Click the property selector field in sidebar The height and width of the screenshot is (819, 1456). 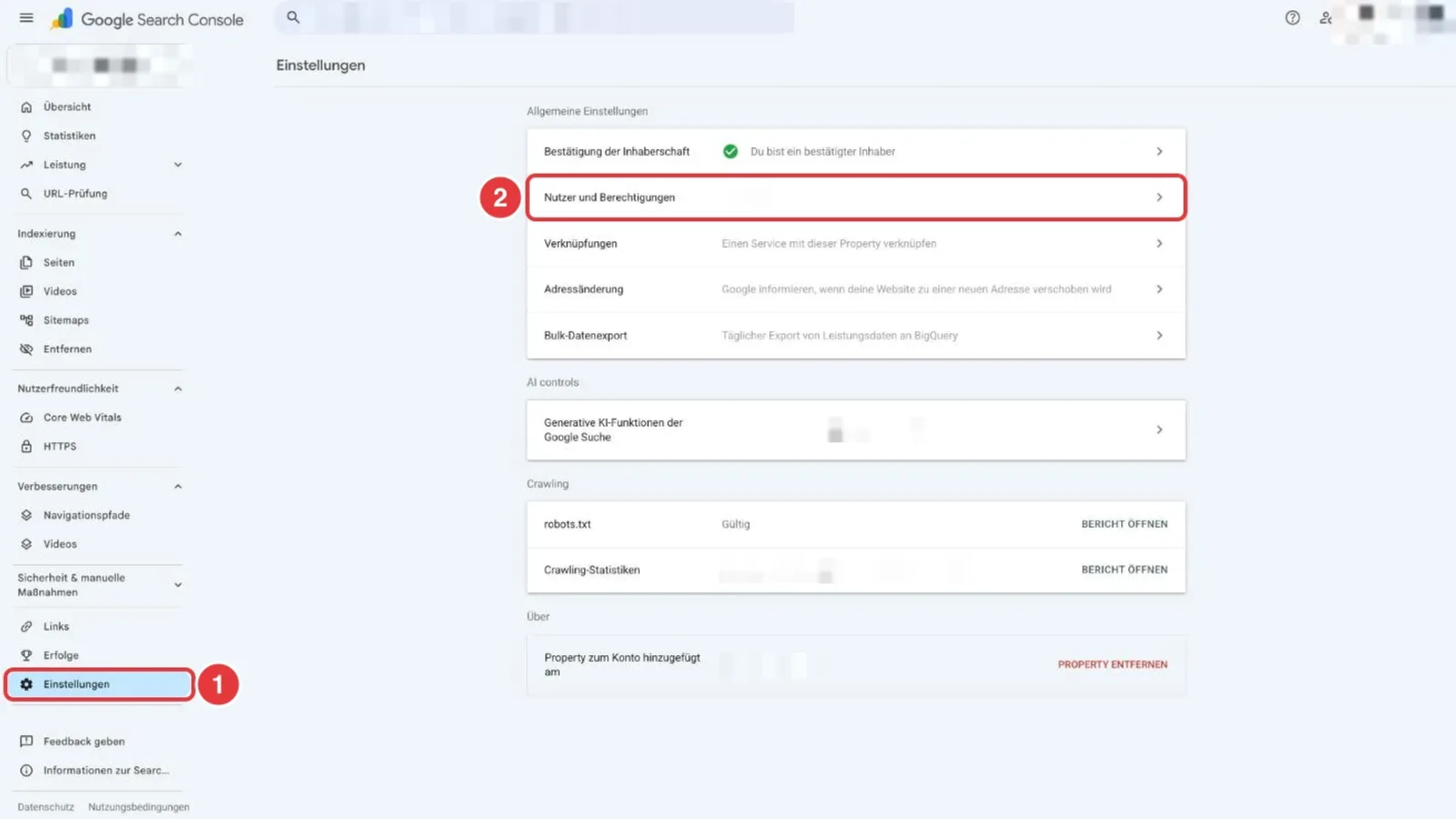click(99, 66)
